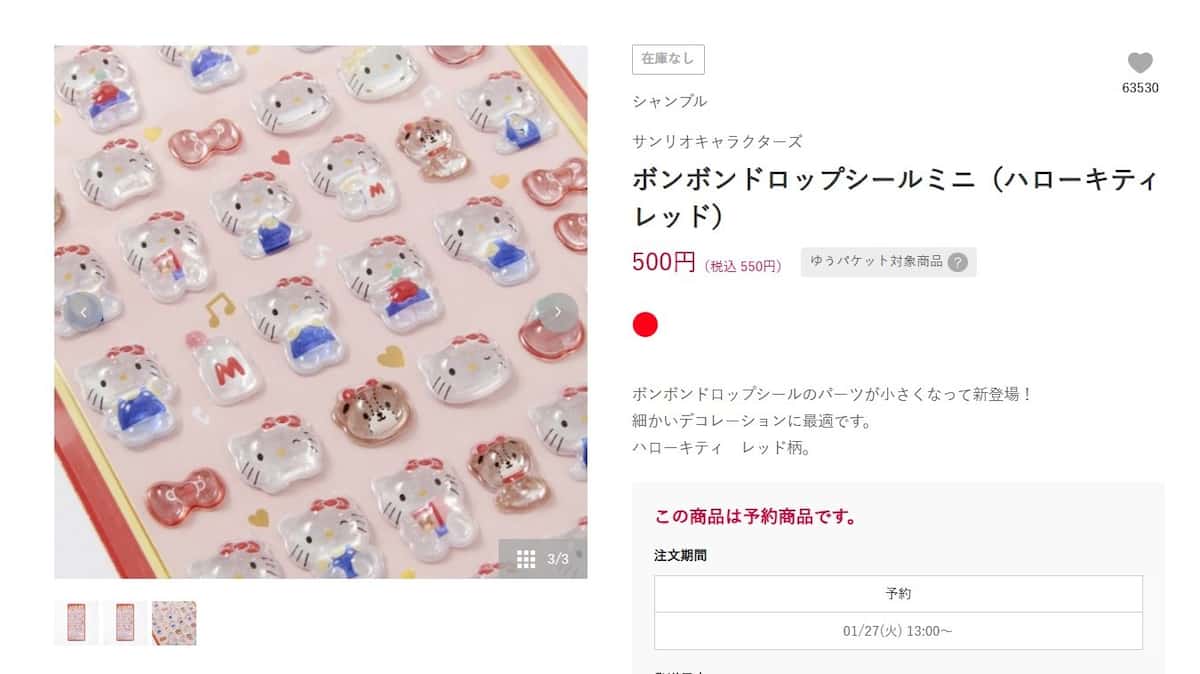Select the 01/27(火) 13:00～ date row
Image resolution: width=1200 pixels, height=674 pixels.
(898, 631)
